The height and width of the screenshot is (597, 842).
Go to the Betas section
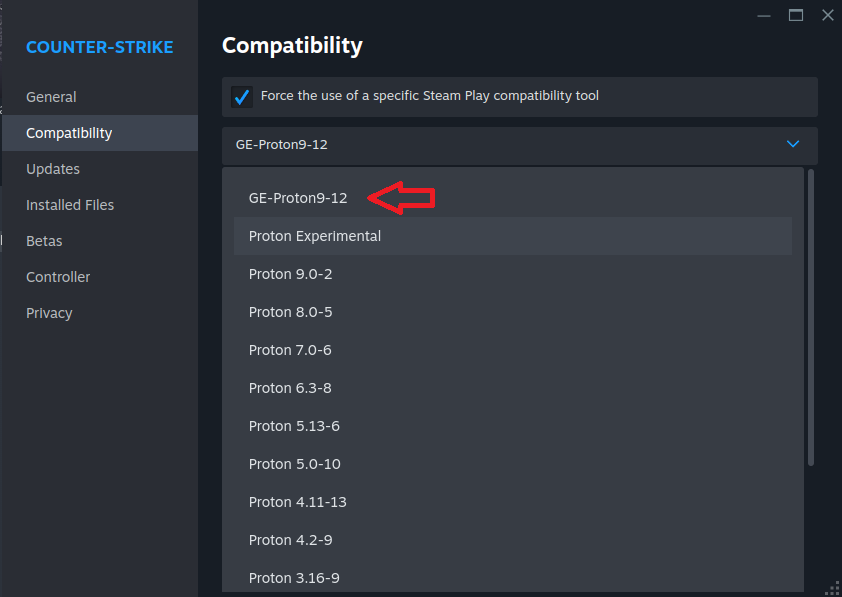click(x=44, y=241)
